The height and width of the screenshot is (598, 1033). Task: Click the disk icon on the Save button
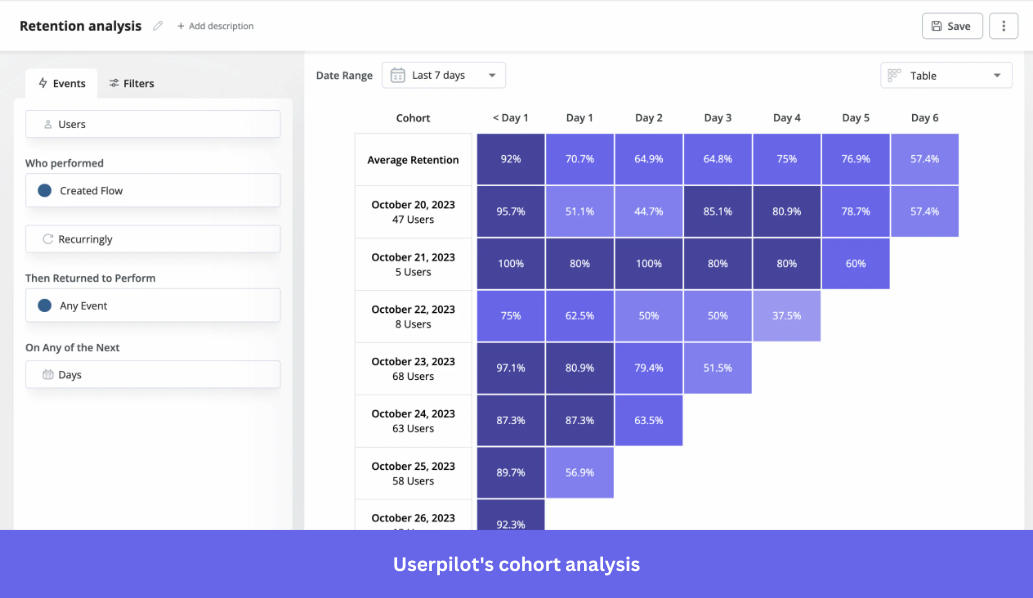click(937, 25)
